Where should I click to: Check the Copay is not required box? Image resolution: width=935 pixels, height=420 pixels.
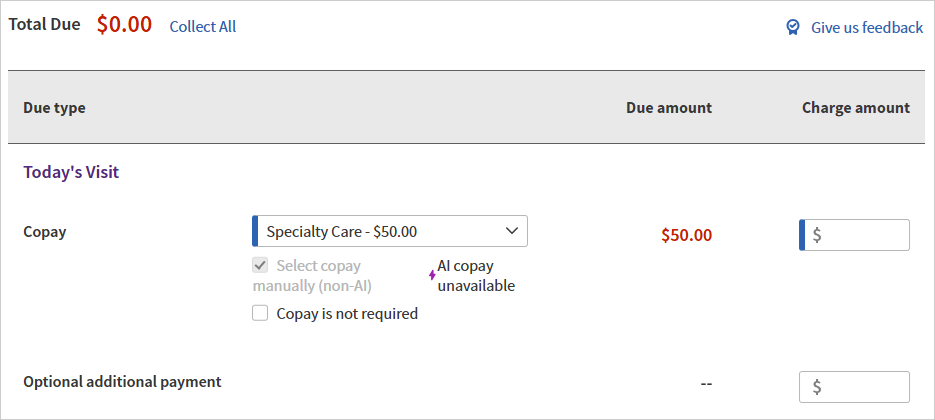(260, 313)
